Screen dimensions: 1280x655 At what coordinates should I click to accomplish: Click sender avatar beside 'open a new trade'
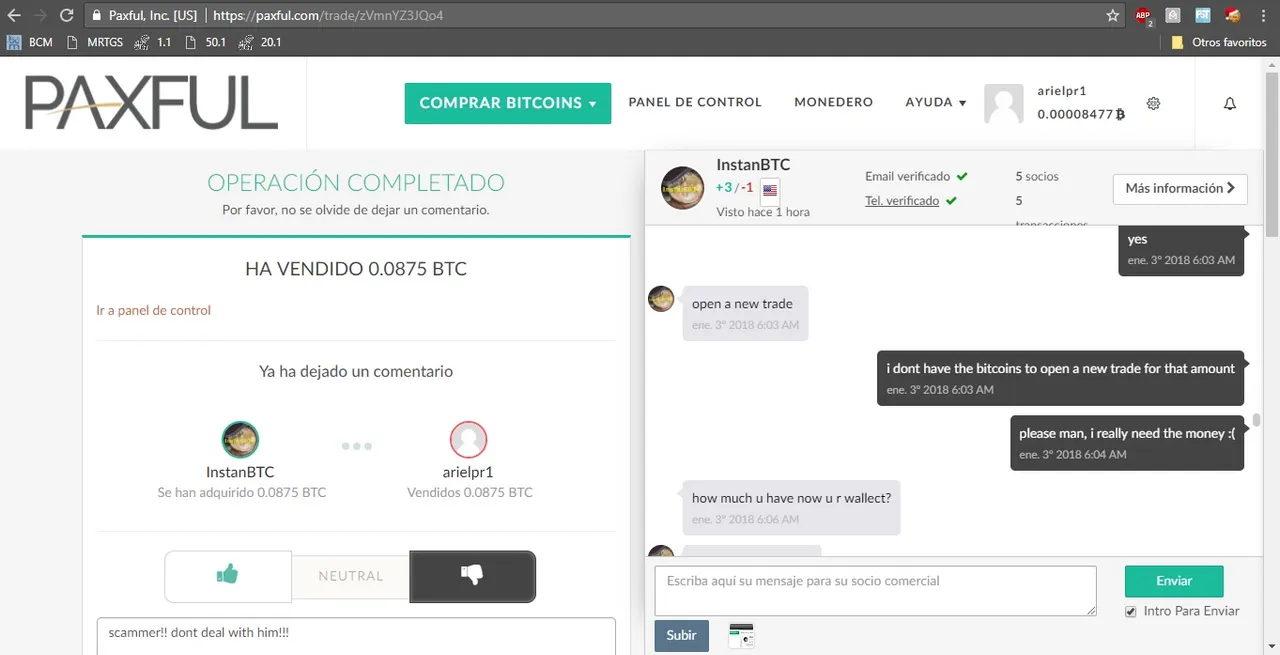pos(661,299)
